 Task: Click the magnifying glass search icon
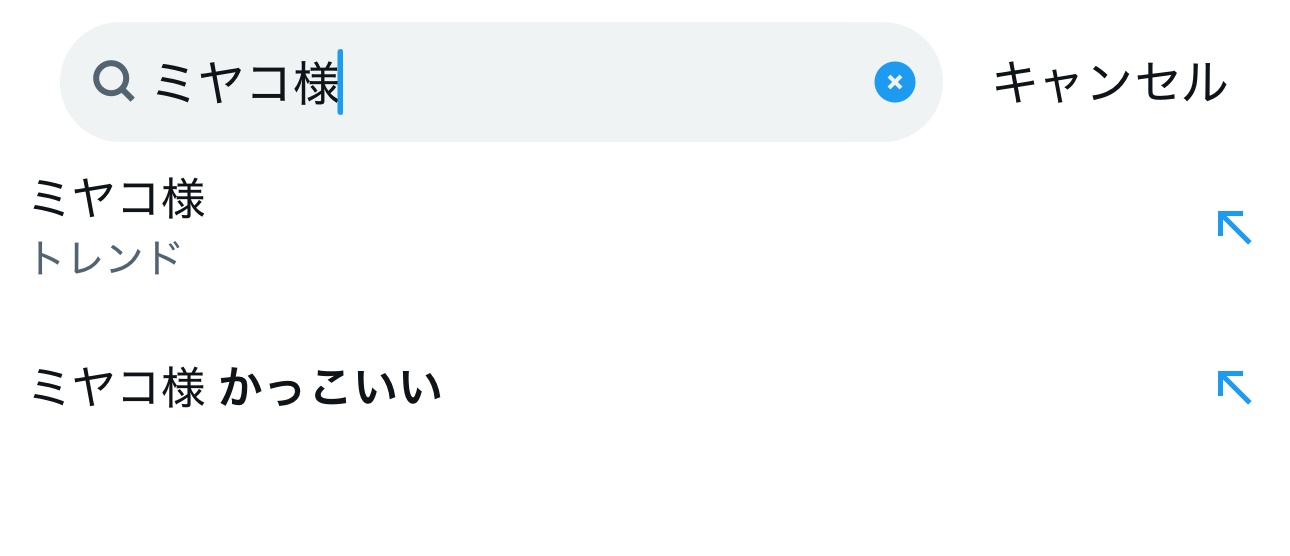pos(114,81)
